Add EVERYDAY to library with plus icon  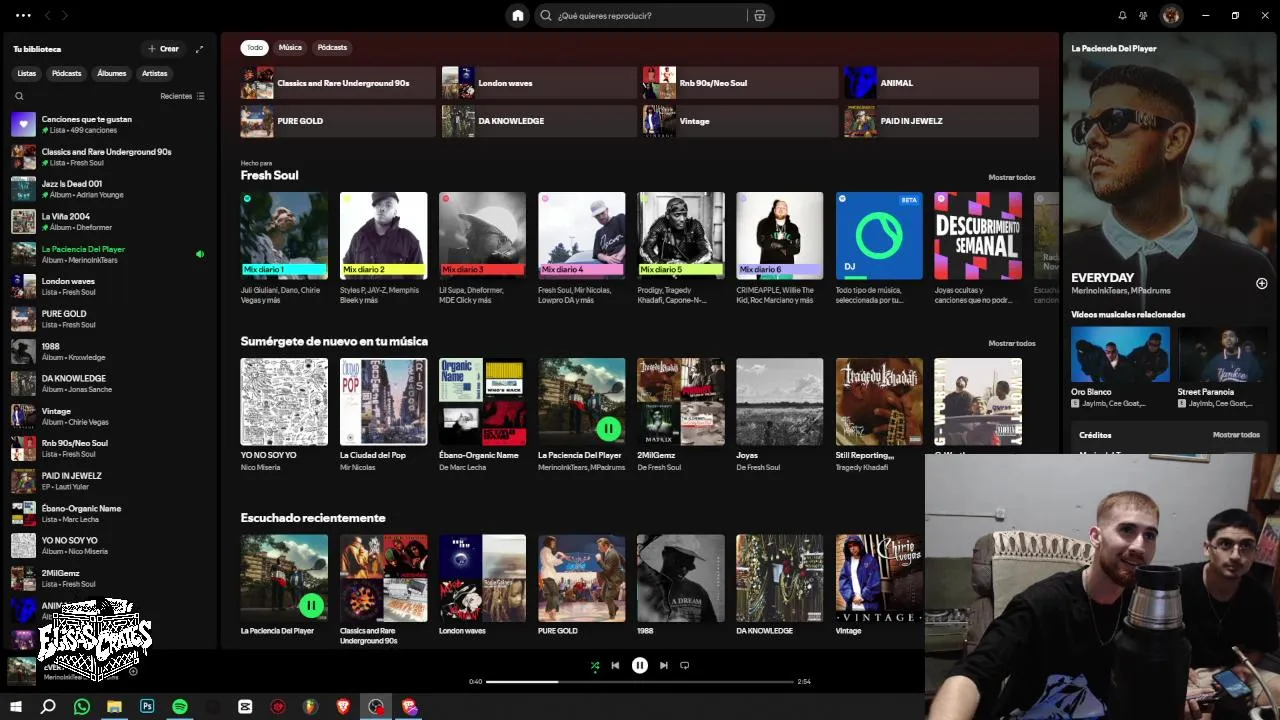point(1262,283)
